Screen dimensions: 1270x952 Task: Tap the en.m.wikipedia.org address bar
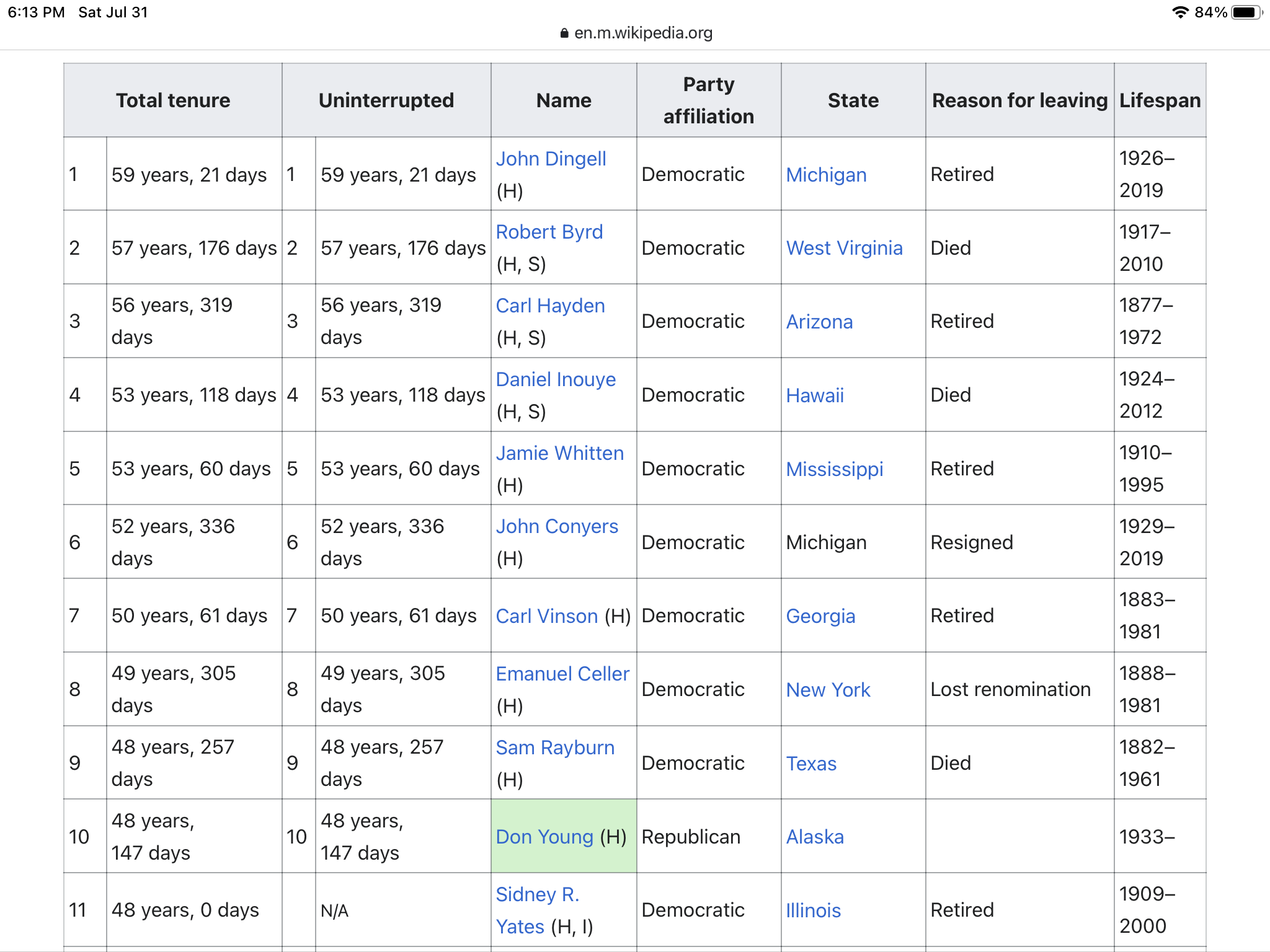[x=636, y=33]
